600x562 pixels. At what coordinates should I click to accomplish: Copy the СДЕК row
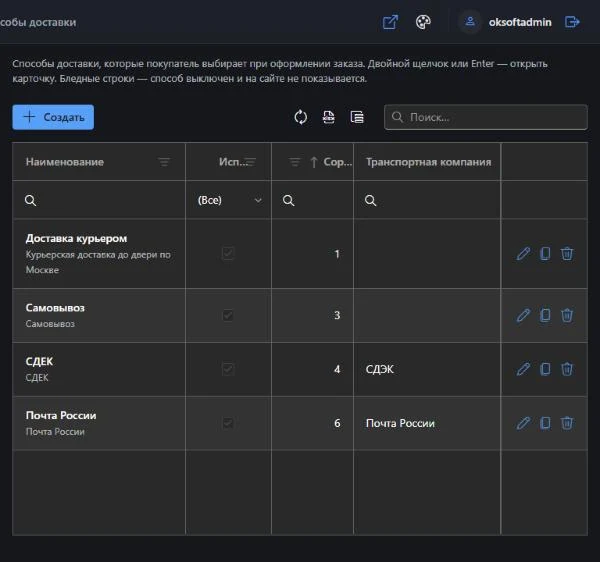coord(545,369)
